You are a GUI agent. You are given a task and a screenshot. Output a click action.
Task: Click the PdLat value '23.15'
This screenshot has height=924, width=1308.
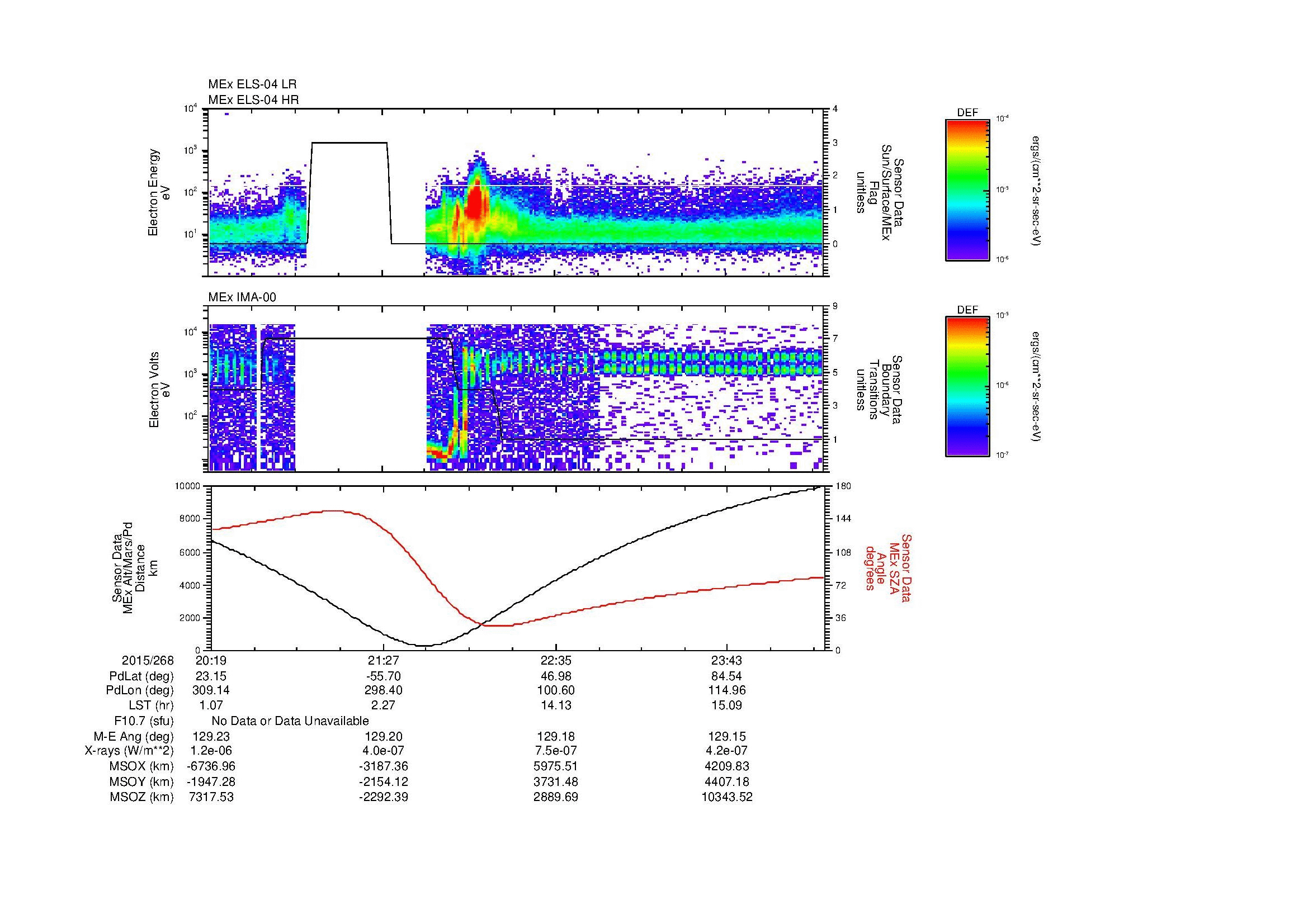(x=211, y=676)
